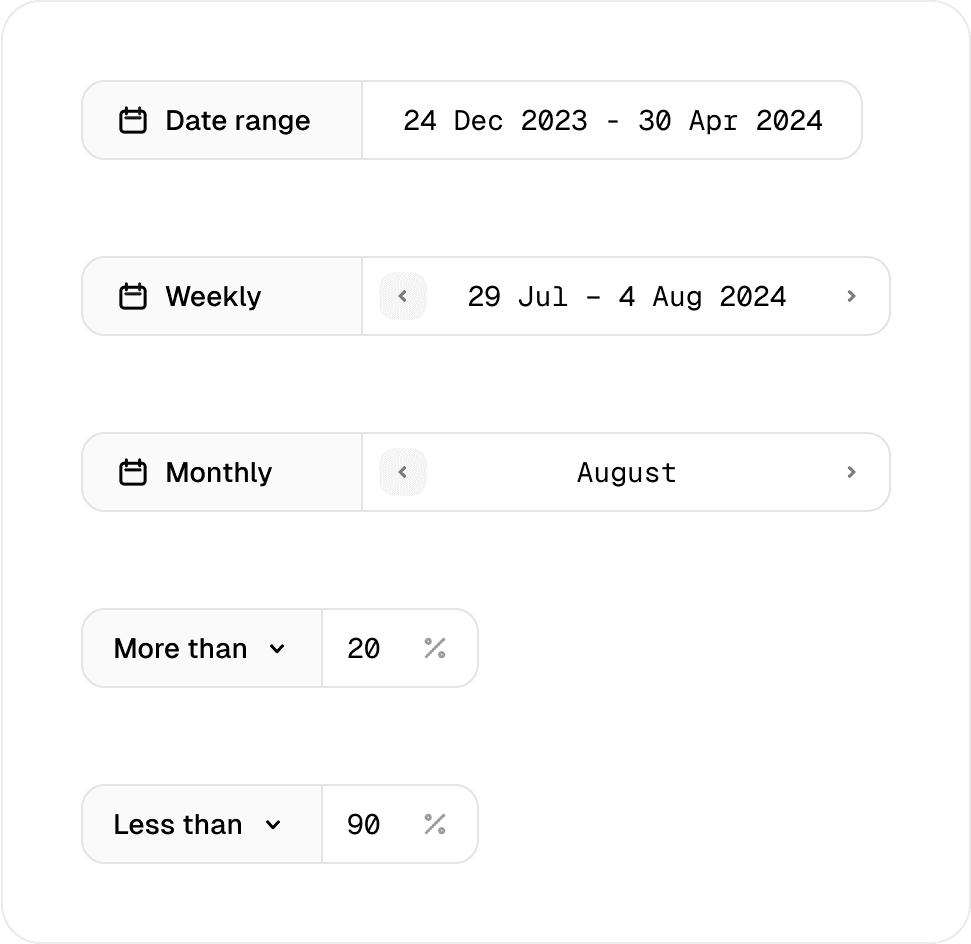The height and width of the screenshot is (944, 971).
Task: Go back to the previous month from August
Action: coord(403,473)
